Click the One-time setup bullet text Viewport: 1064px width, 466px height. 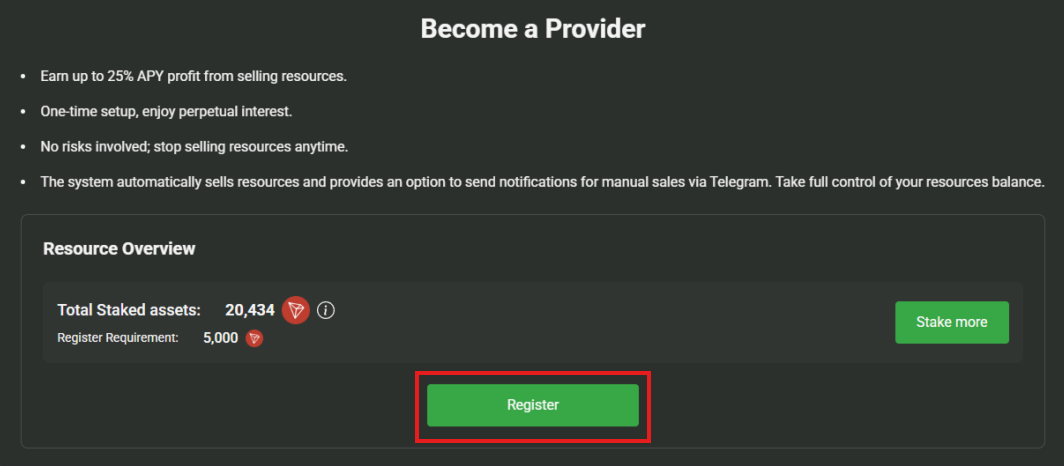pos(166,111)
